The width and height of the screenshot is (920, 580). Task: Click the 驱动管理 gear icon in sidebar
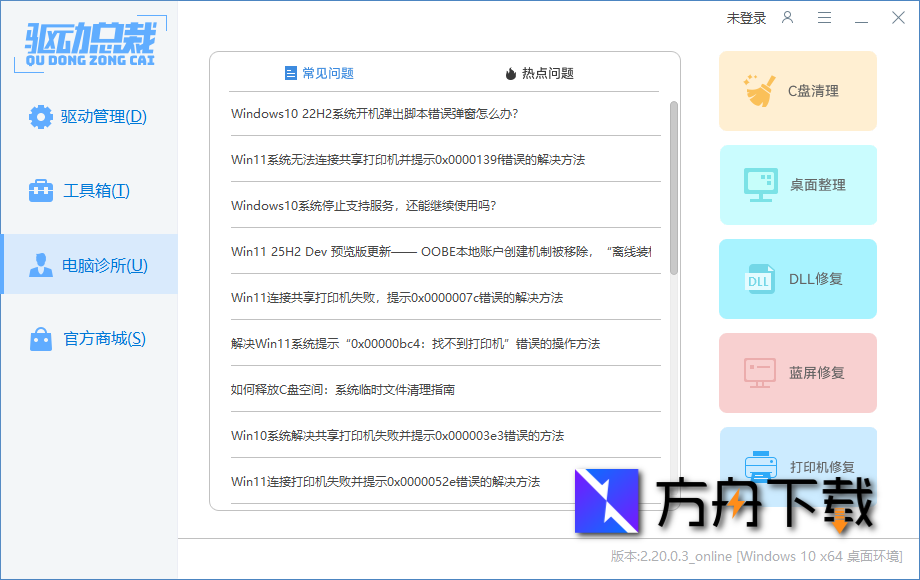[x=40, y=116]
